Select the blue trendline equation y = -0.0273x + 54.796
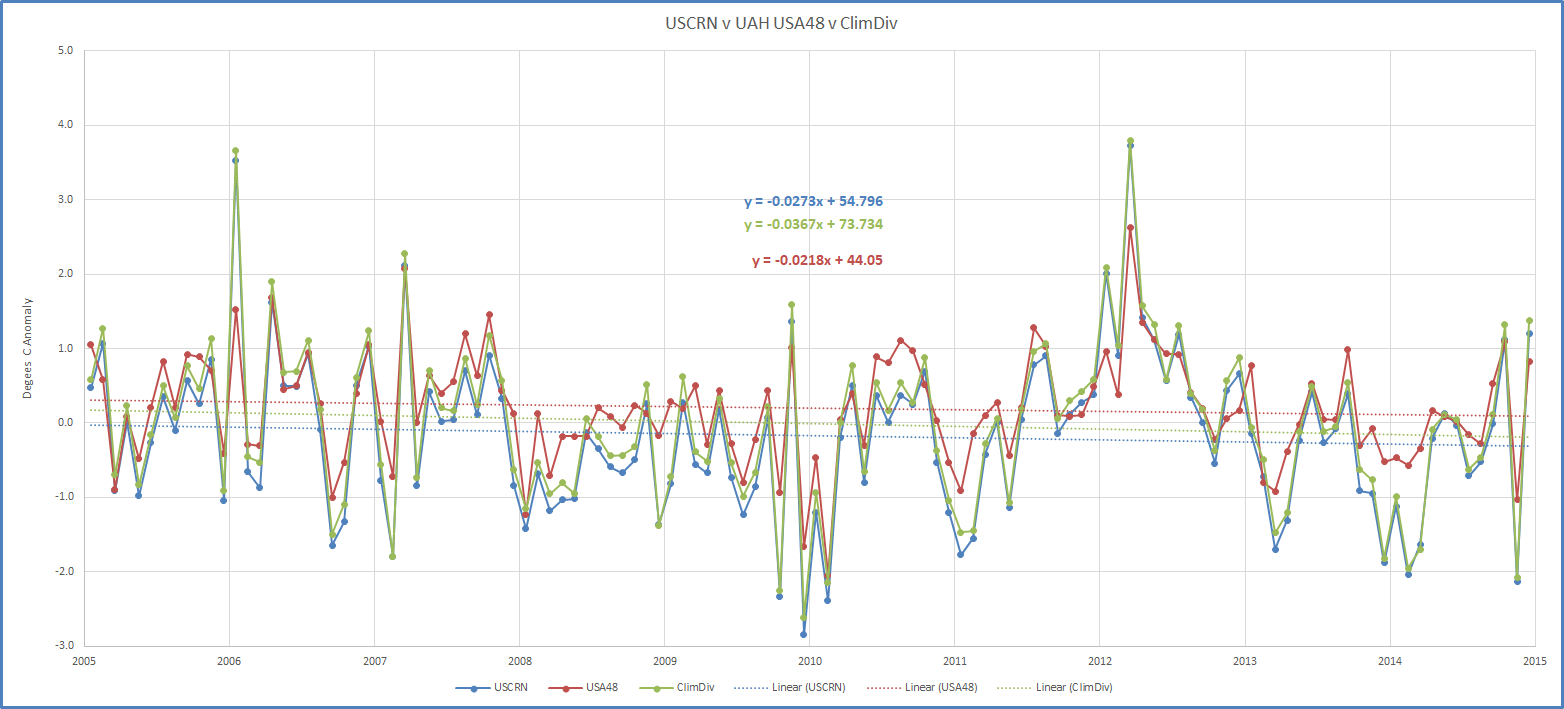 (813, 202)
